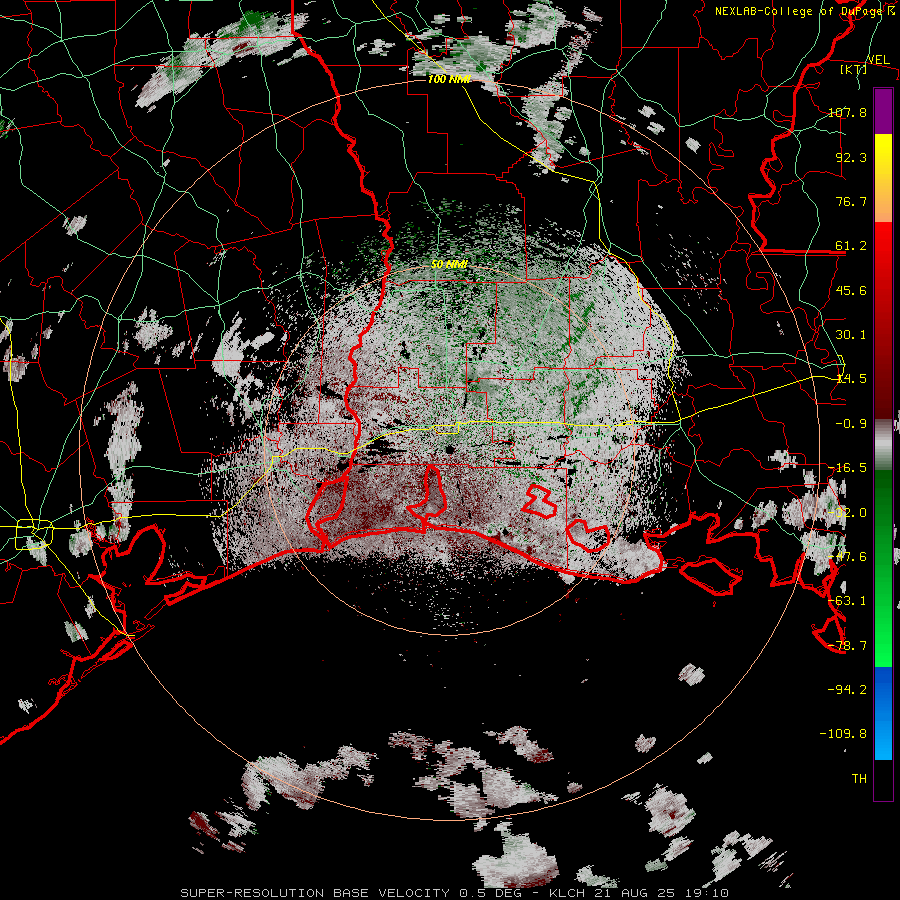900x900 pixels.
Task: Click the VEL legend title
Action: click(878, 59)
